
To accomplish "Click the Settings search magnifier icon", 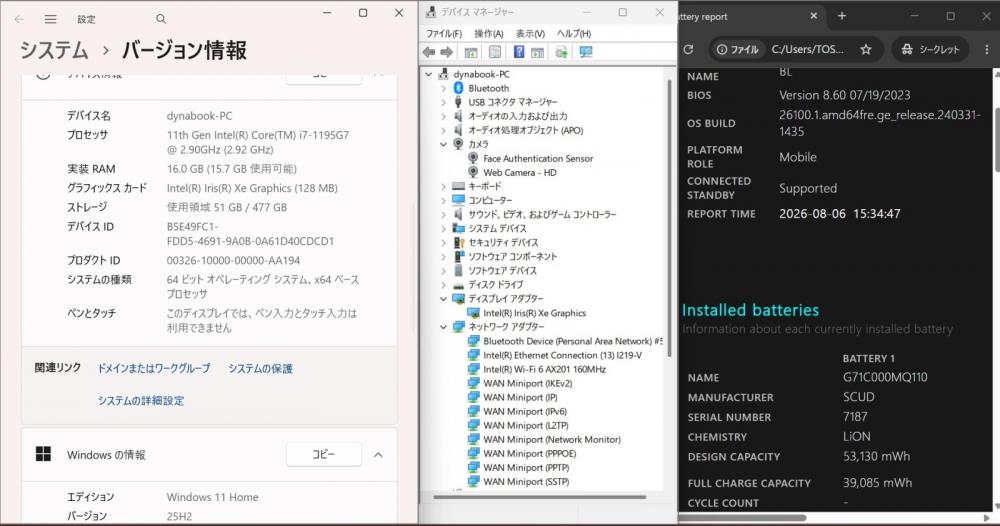I will point(161,19).
